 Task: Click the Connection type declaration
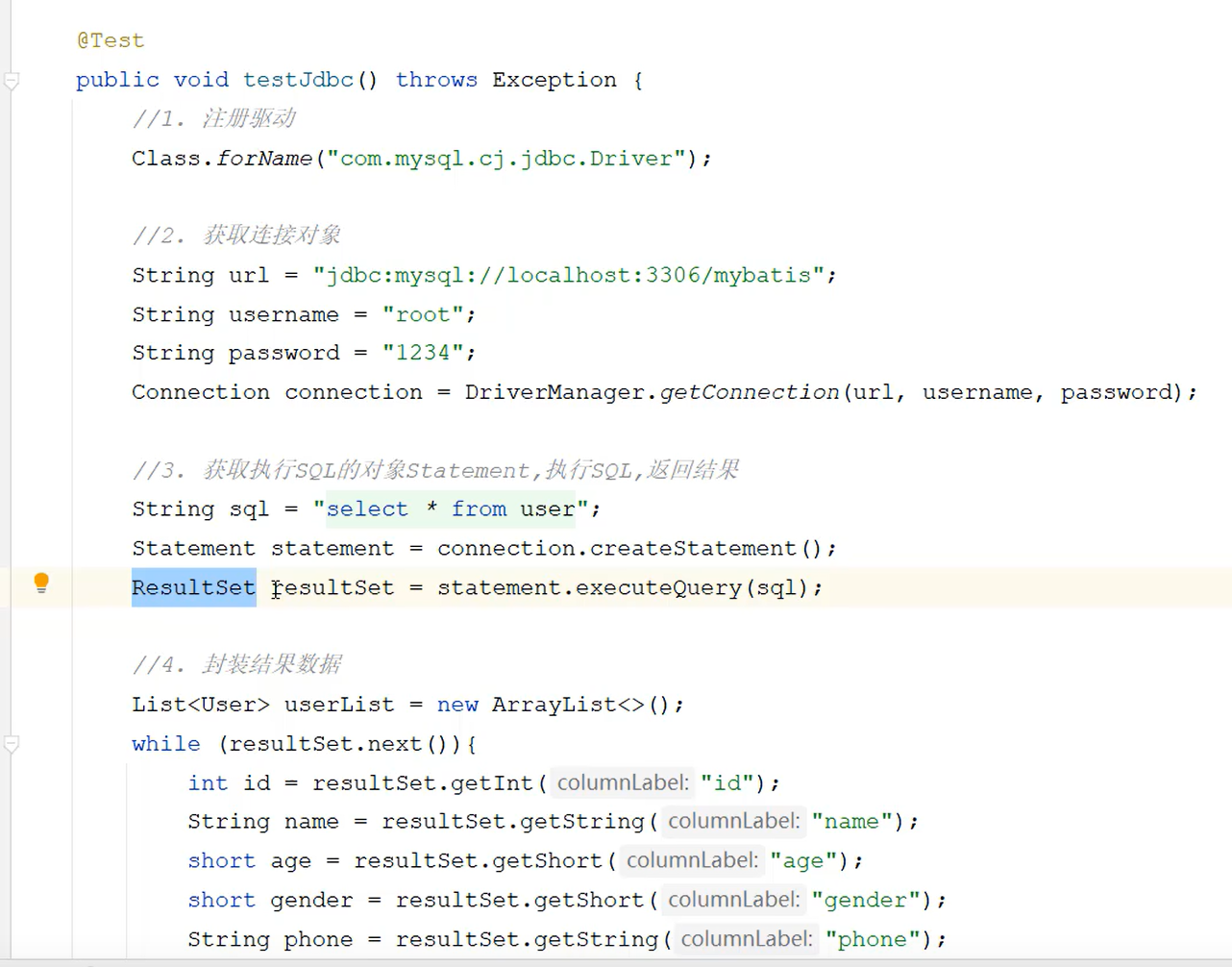pos(201,392)
